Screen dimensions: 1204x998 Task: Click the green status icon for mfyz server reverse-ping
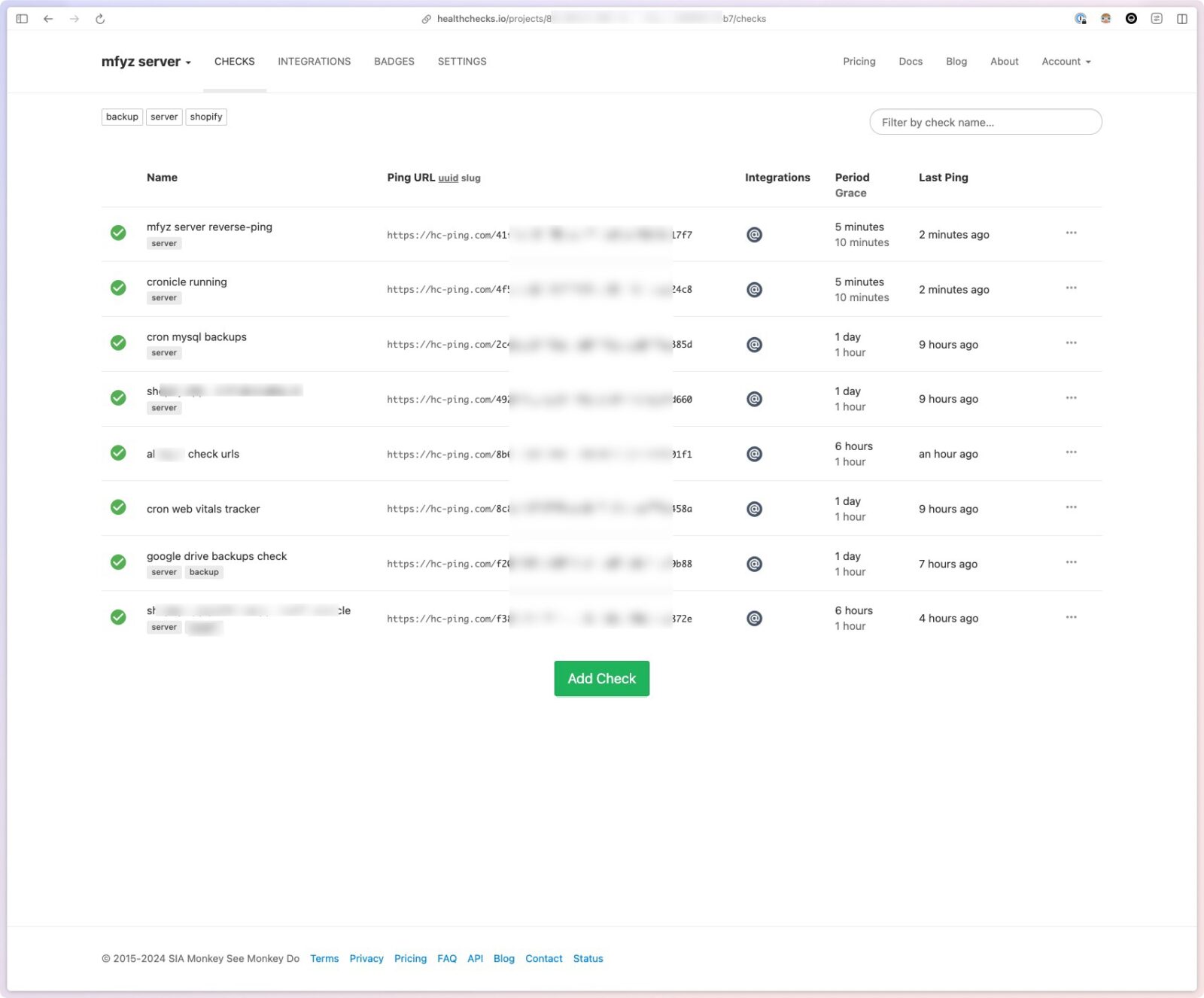[118, 233]
